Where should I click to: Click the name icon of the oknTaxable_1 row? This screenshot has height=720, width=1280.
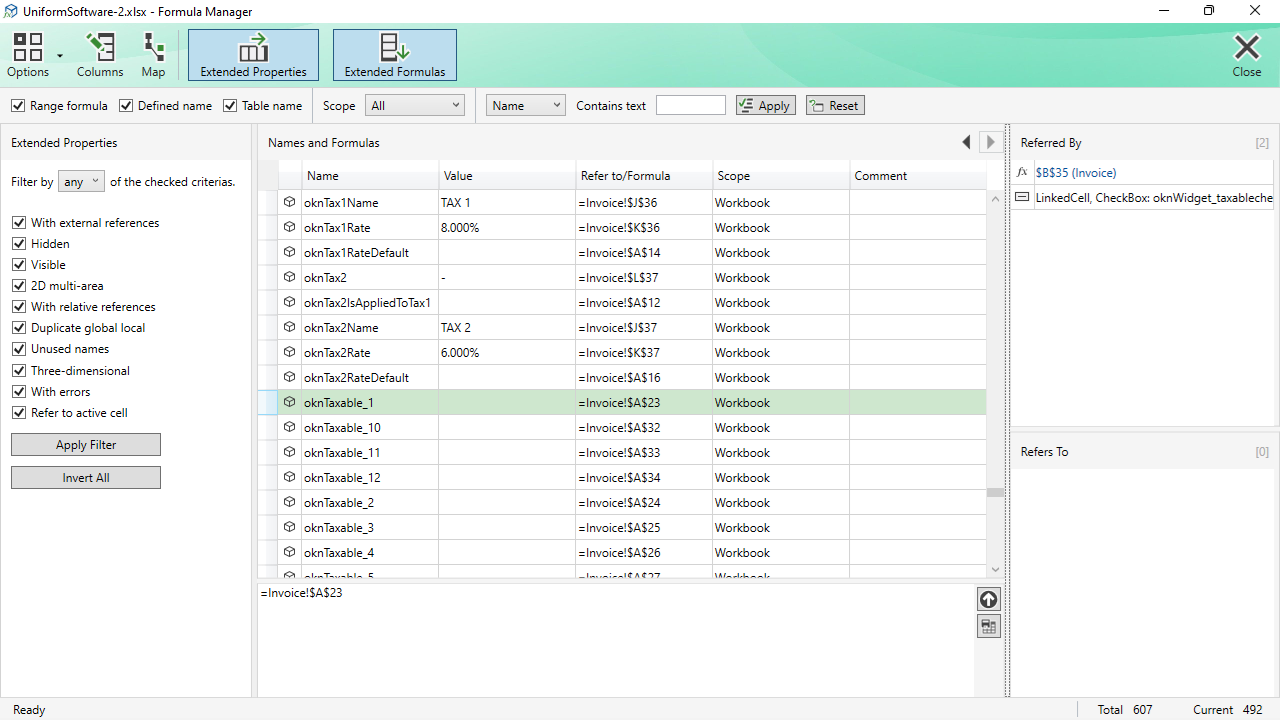click(289, 402)
